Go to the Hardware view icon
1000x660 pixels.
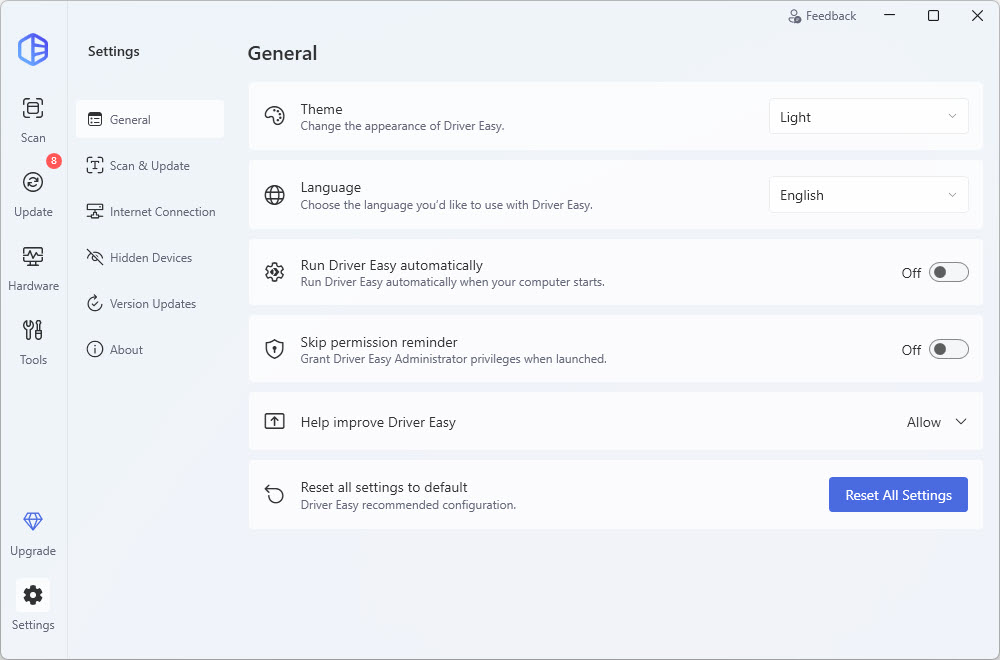[33, 256]
